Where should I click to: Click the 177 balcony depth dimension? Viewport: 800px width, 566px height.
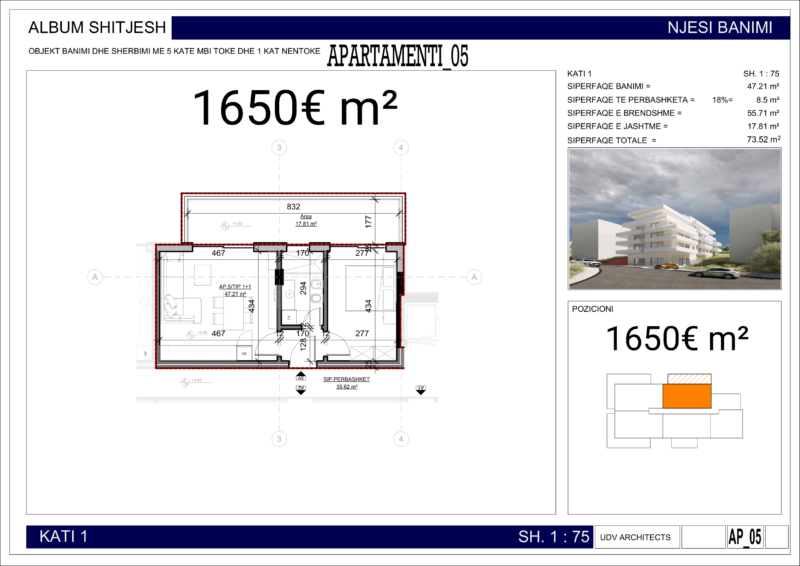pos(368,222)
